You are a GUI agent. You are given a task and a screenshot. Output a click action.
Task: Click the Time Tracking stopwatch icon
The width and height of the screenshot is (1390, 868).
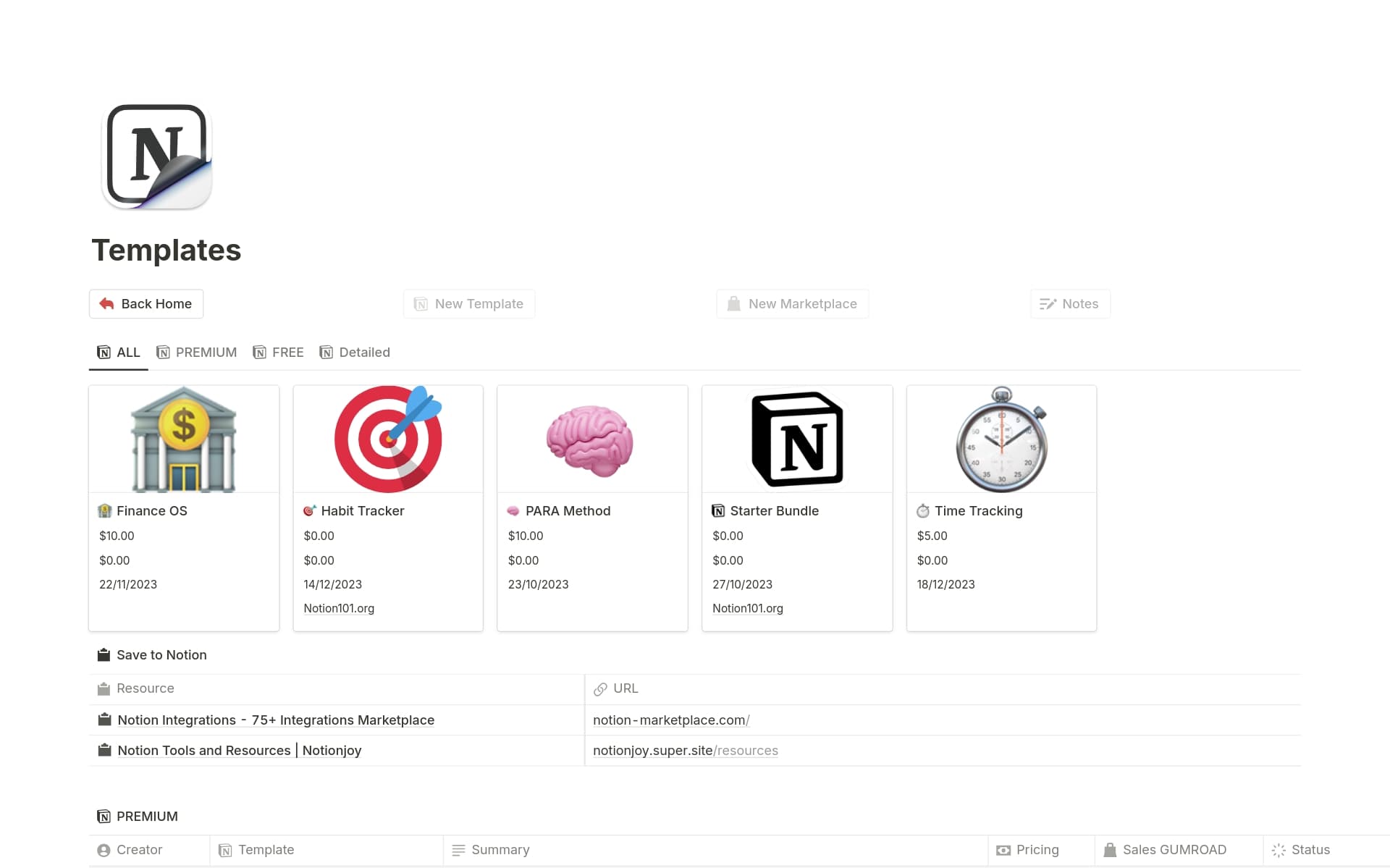point(1002,439)
